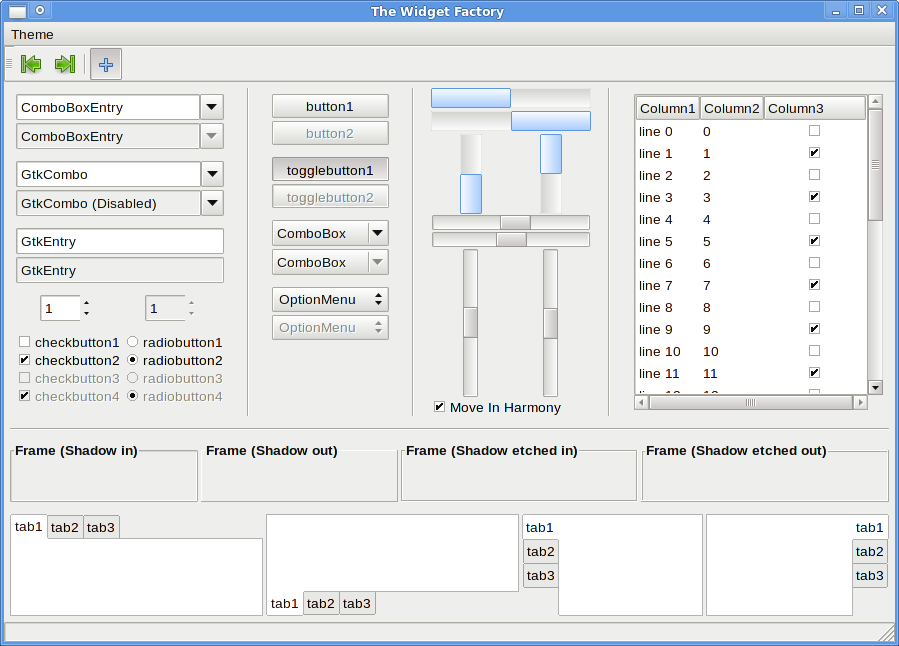Click the enabled GtkEntry text field
This screenshot has width=899, height=646.
pos(120,241)
